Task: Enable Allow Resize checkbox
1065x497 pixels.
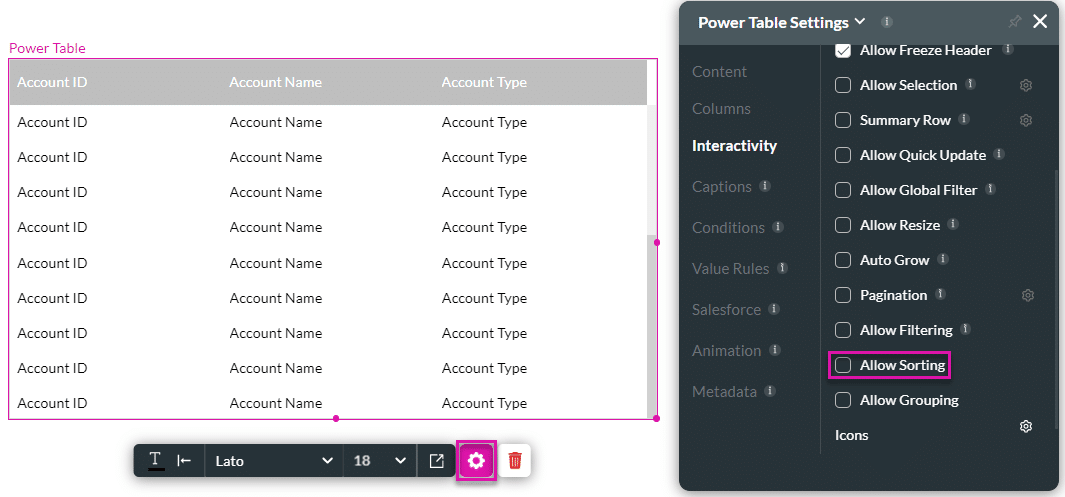Action: coord(843,225)
